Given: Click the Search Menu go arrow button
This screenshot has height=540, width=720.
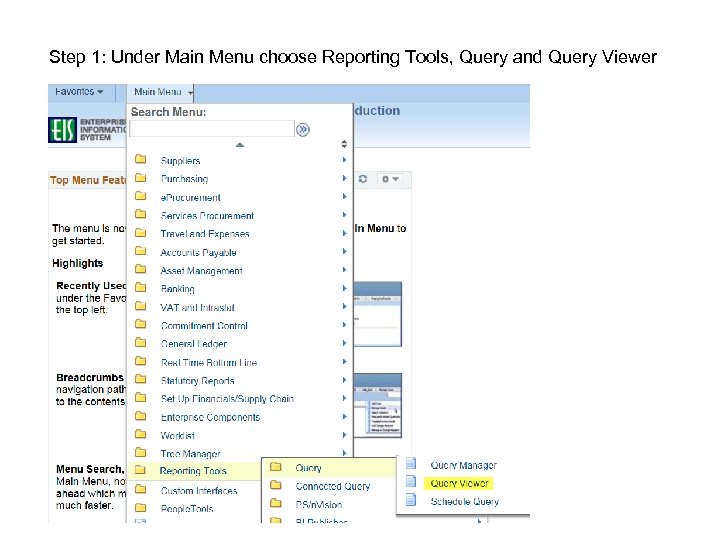Looking at the screenshot, I should [303, 130].
